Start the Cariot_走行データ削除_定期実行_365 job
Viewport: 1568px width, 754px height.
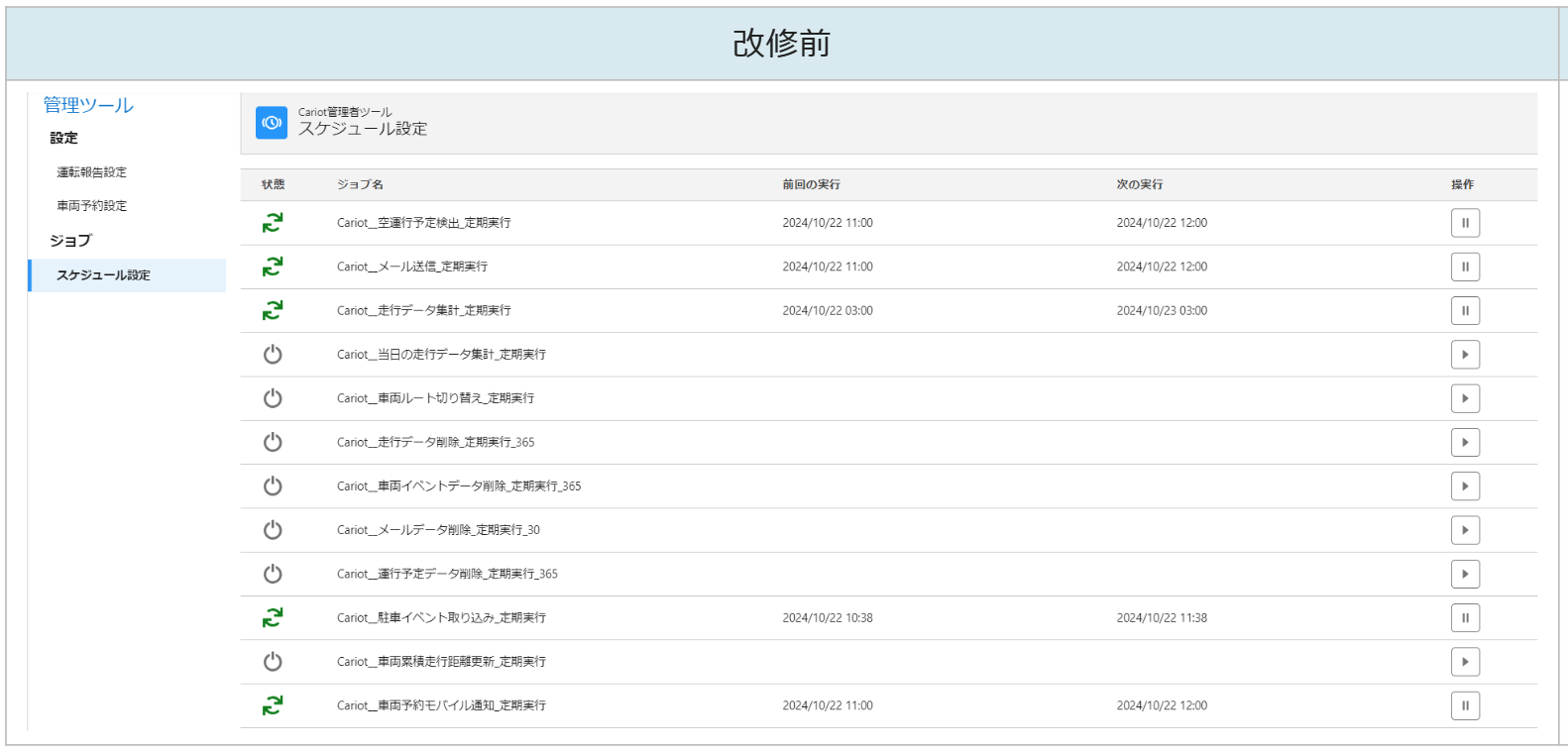click(1465, 442)
